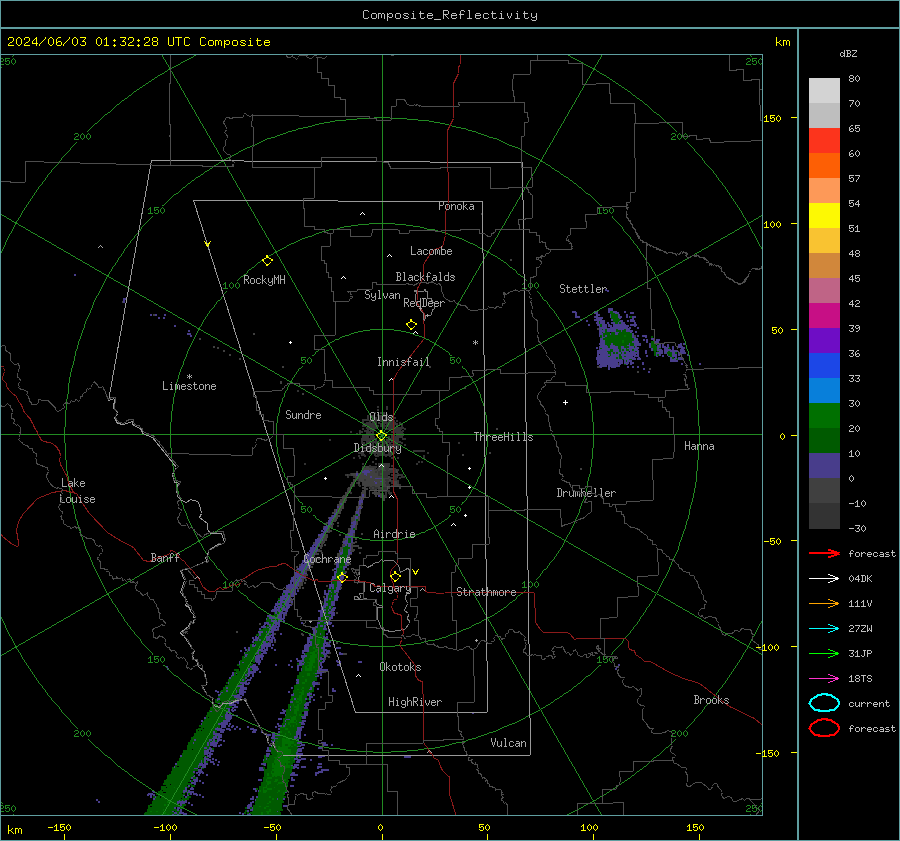Screen dimensions: 900x841
Task: Click the red forecast arrow legend icon
Action: point(824,553)
